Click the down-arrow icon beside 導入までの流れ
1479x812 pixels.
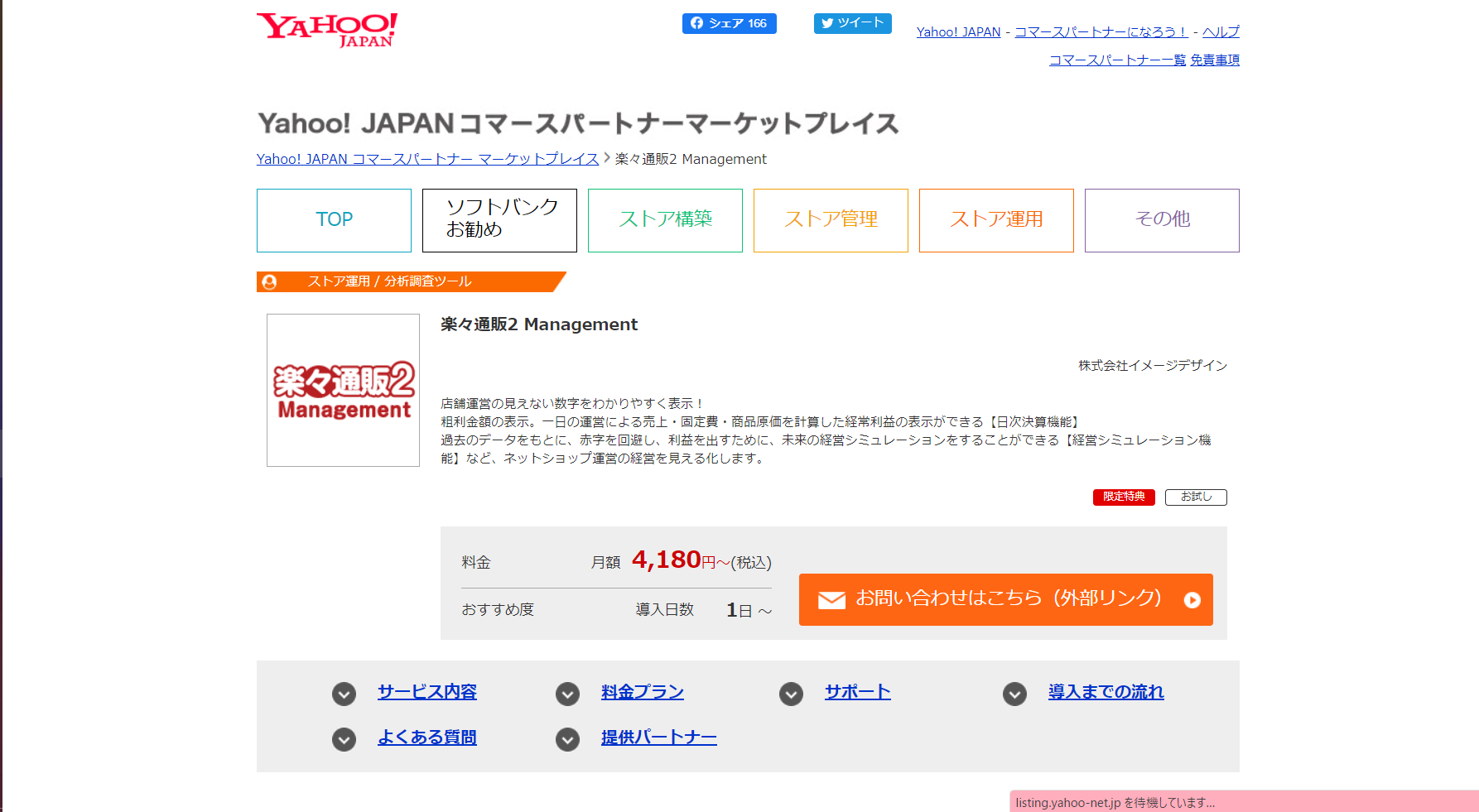pyautogui.click(x=1014, y=694)
